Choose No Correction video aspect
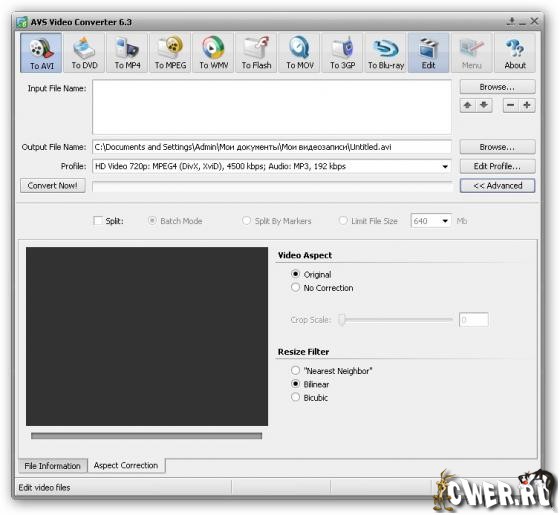560x515 pixels. point(295,288)
